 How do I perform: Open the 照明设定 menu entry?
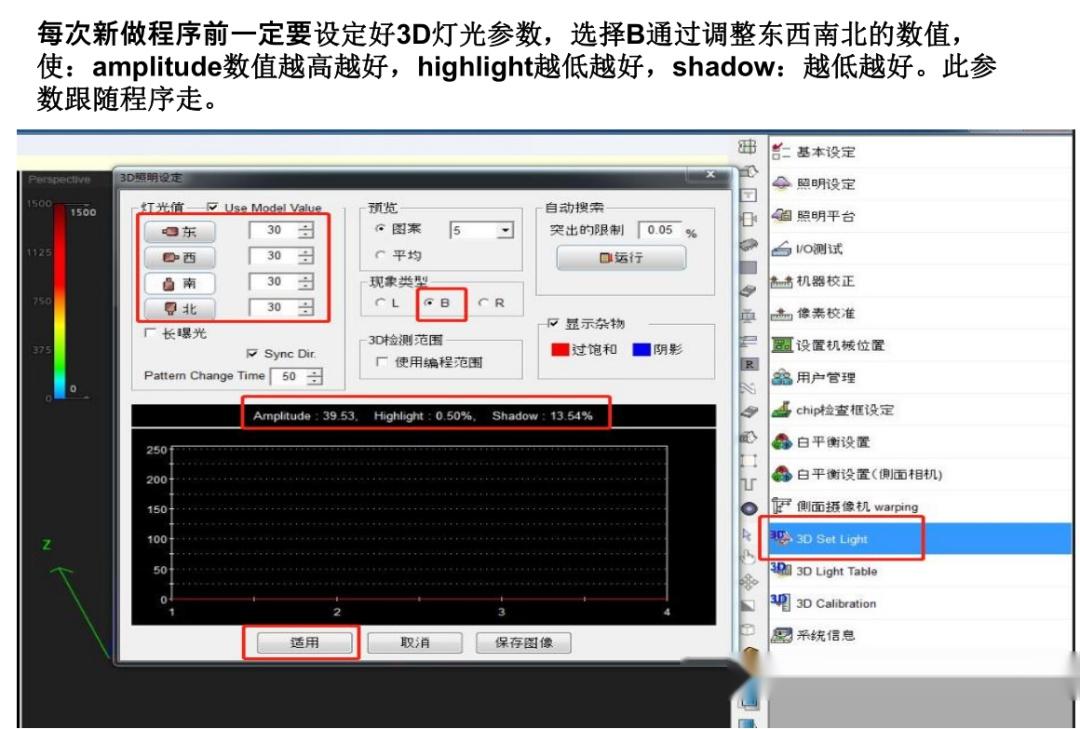921,184
